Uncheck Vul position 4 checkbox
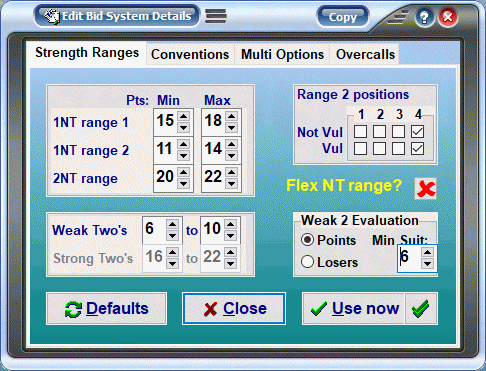Viewport: 486px width, 371px height. pyautogui.click(x=417, y=149)
